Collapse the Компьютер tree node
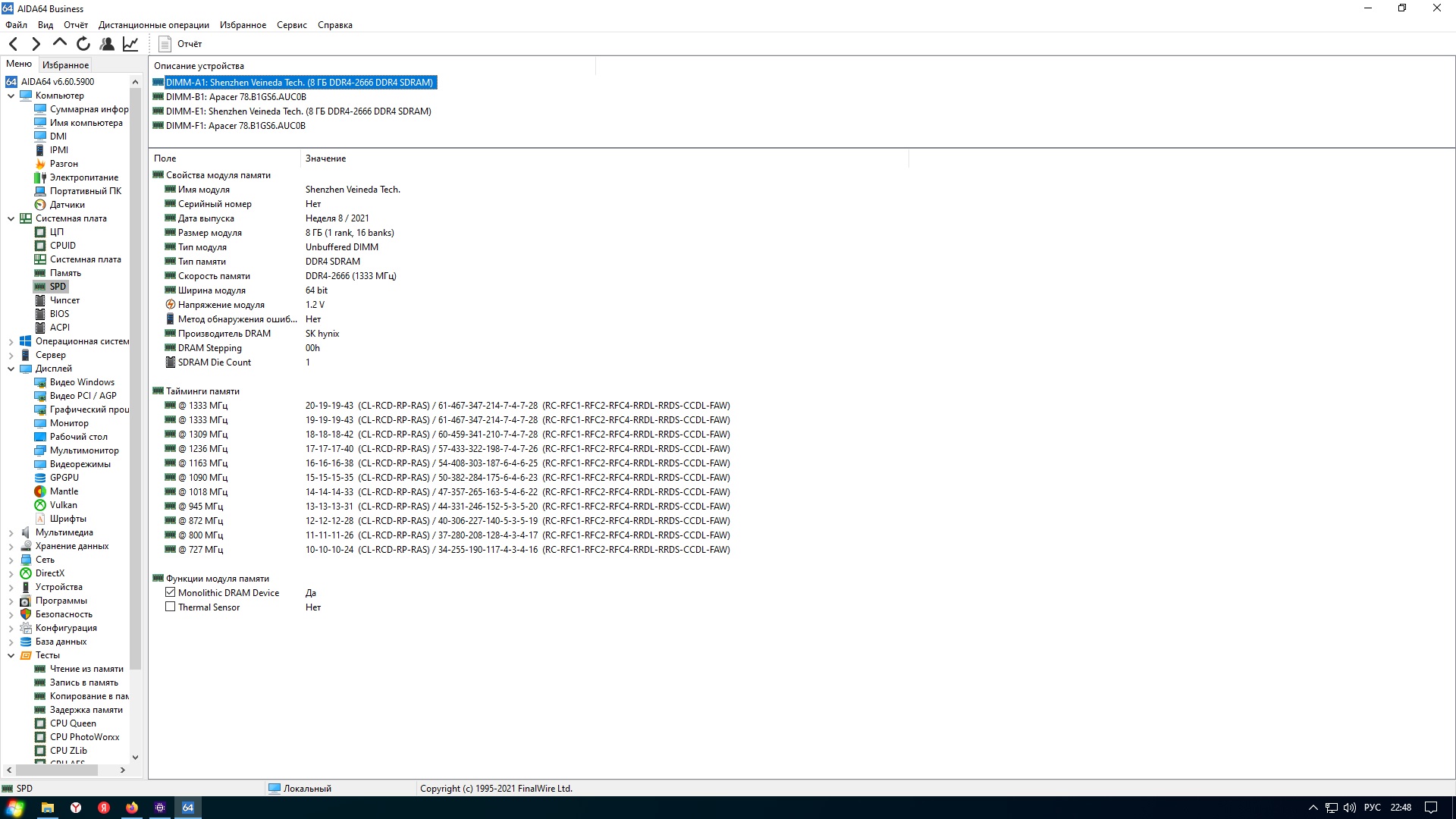This screenshot has height=819, width=1456. tap(11, 96)
